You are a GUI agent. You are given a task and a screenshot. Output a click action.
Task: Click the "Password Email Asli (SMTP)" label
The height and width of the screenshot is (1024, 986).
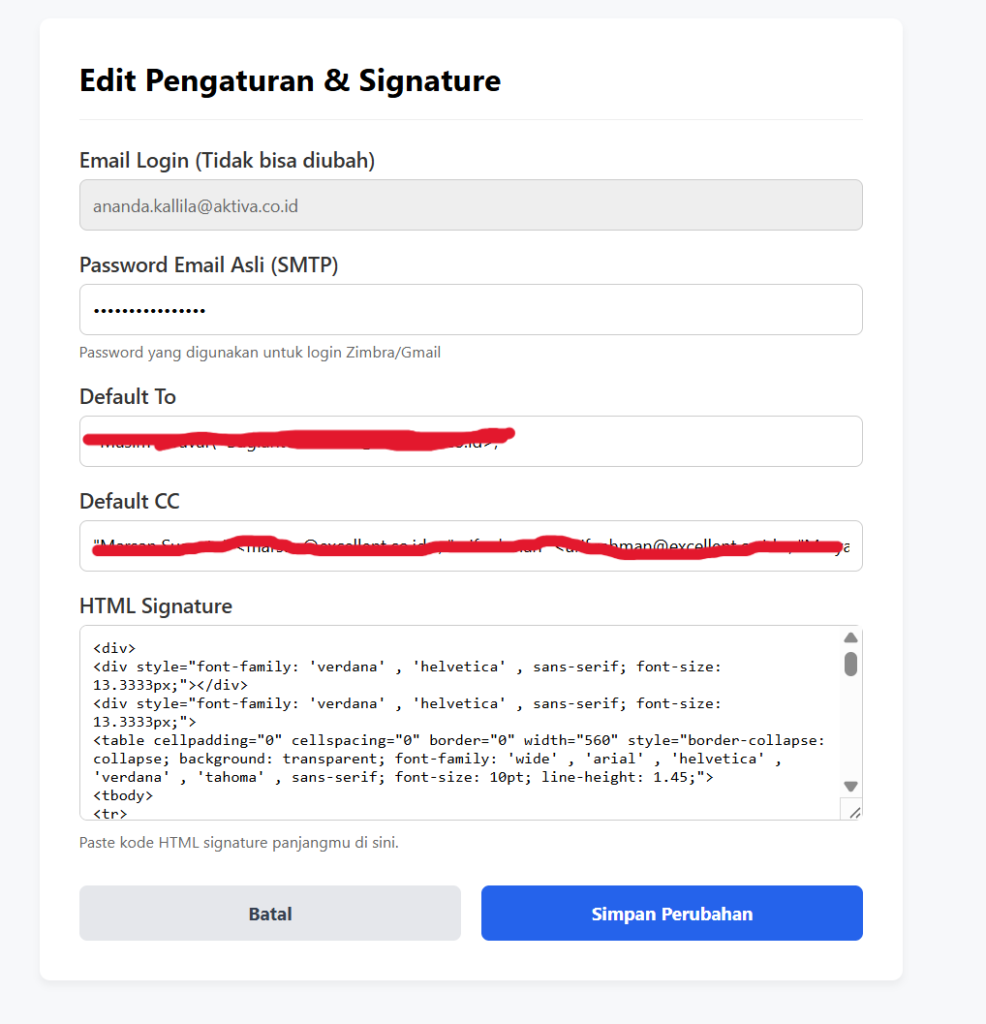pyautogui.click(x=208, y=265)
